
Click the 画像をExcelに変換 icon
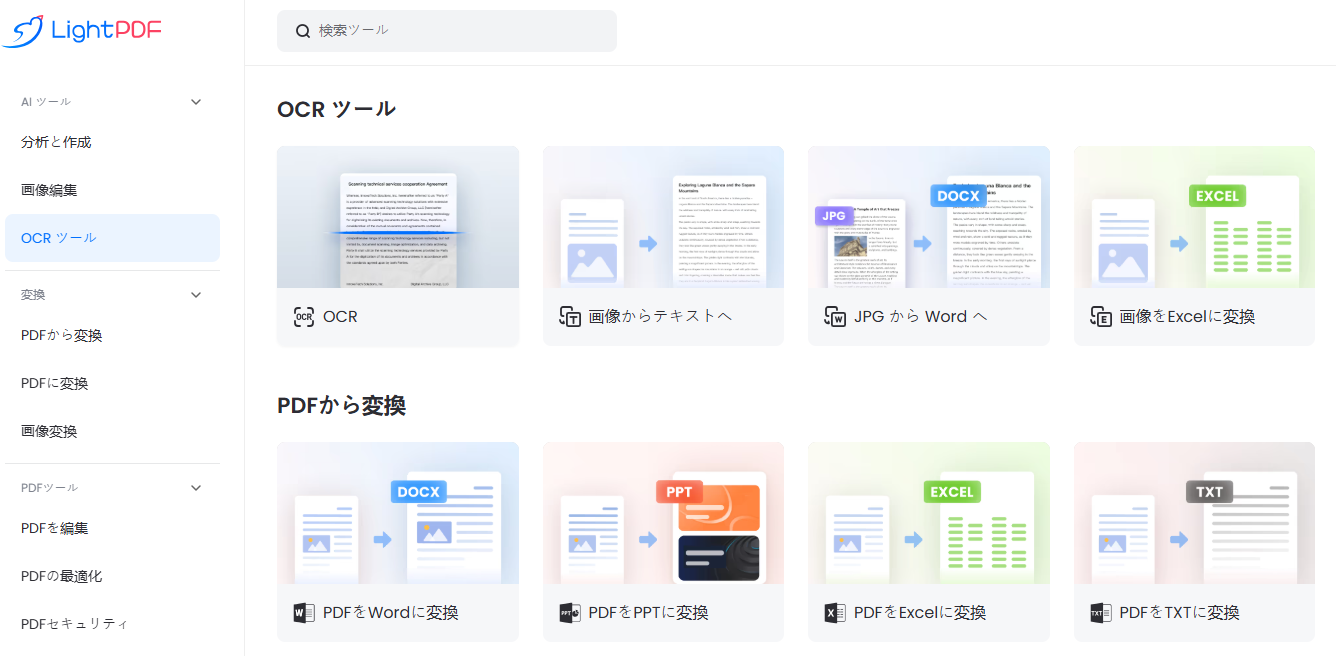1101,317
